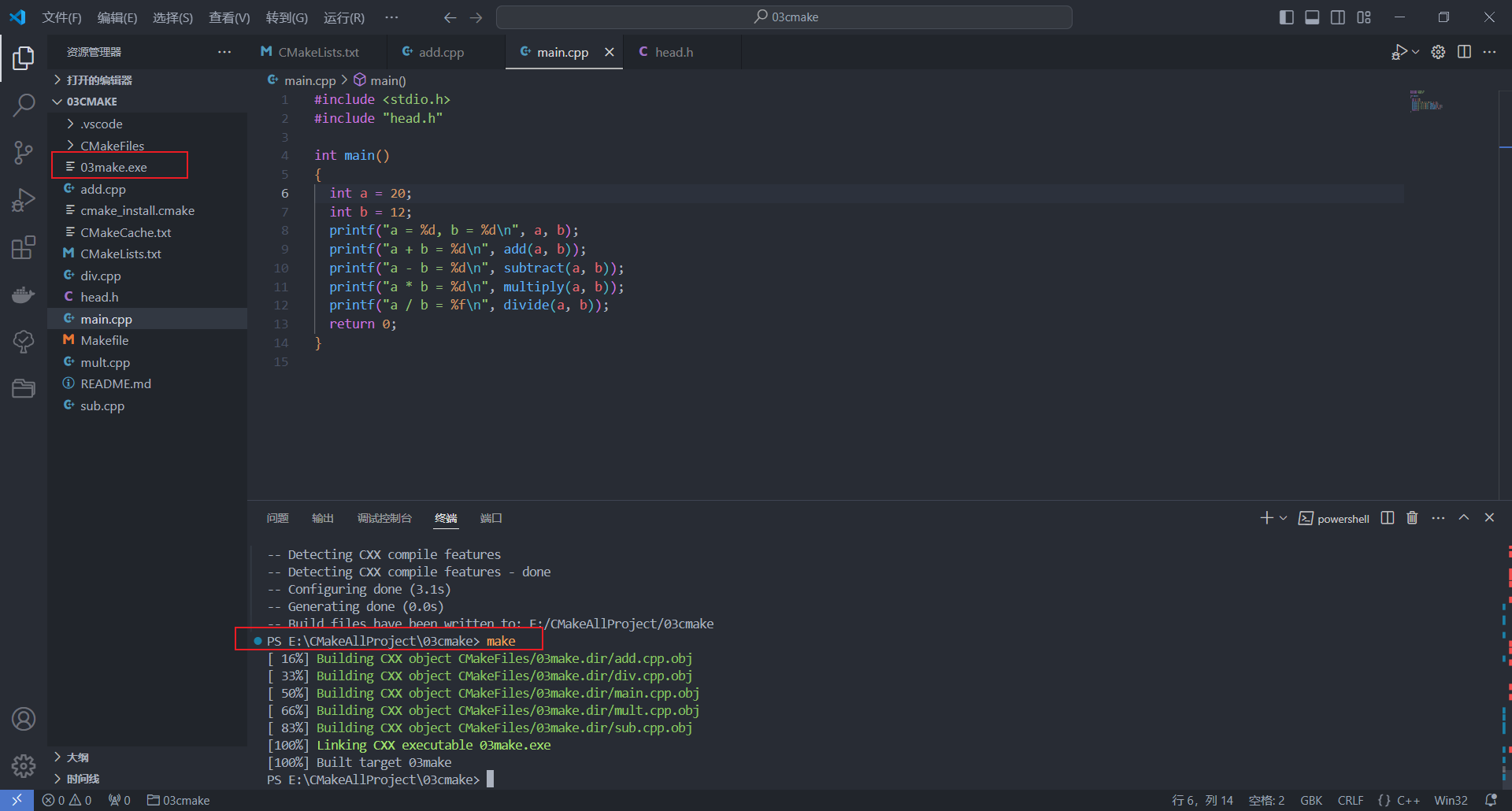Kill terminal with trash icon
This screenshot has width=1512, height=811.
tap(1412, 518)
